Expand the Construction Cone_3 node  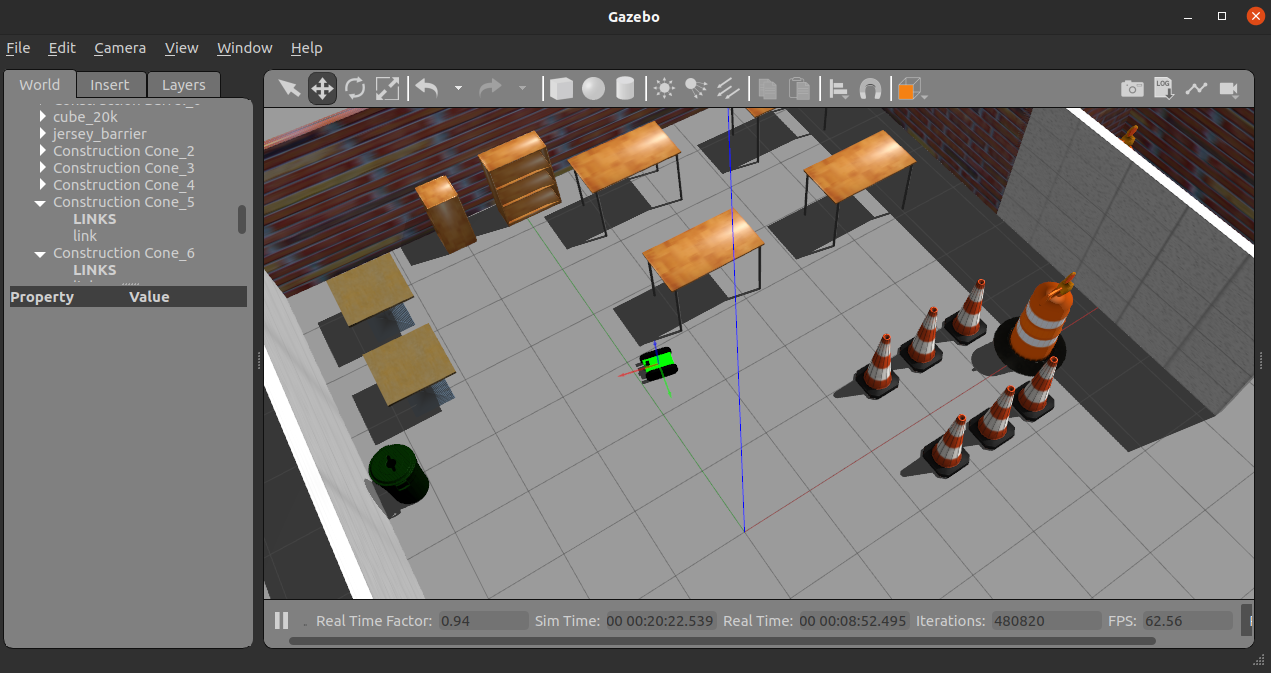[42, 168]
